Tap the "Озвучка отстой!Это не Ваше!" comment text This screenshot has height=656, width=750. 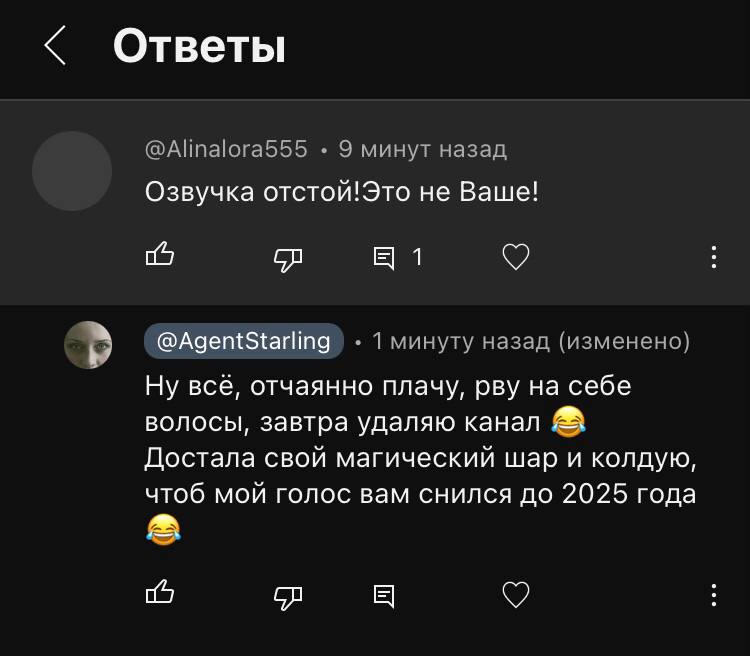click(342, 191)
